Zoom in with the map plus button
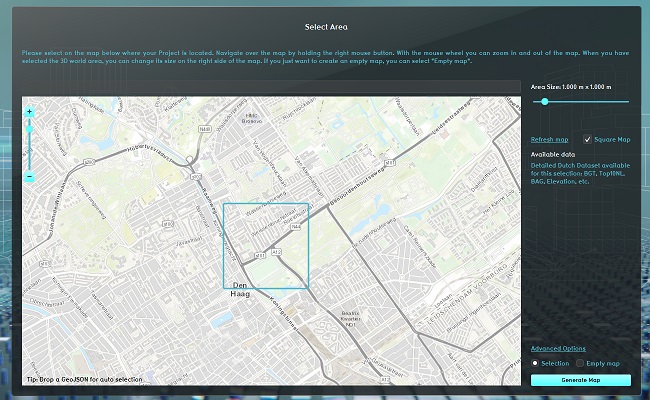The image size is (650, 400). [30, 111]
